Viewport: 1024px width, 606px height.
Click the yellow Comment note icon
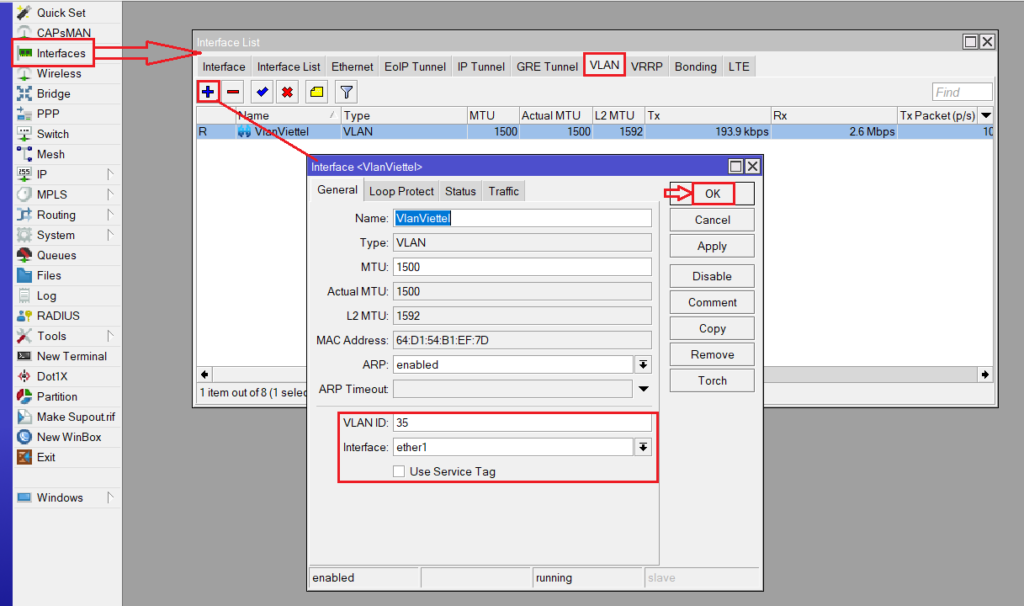click(316, 92)
